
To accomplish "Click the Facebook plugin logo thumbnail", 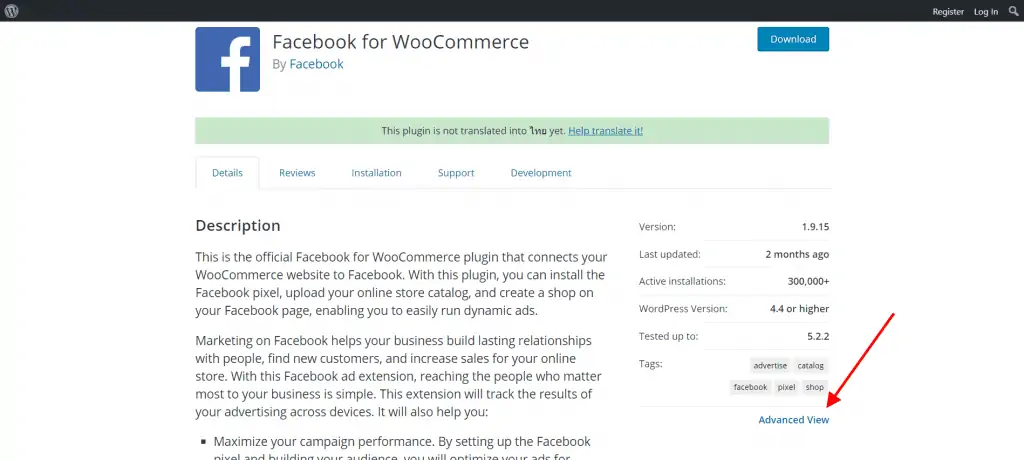I will pos(227,59).
